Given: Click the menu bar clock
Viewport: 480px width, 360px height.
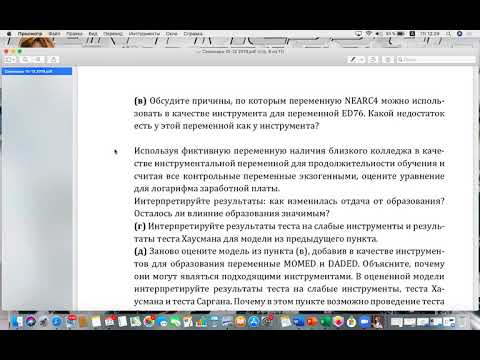Looking at the screenshot, I should tap(430, 34).
